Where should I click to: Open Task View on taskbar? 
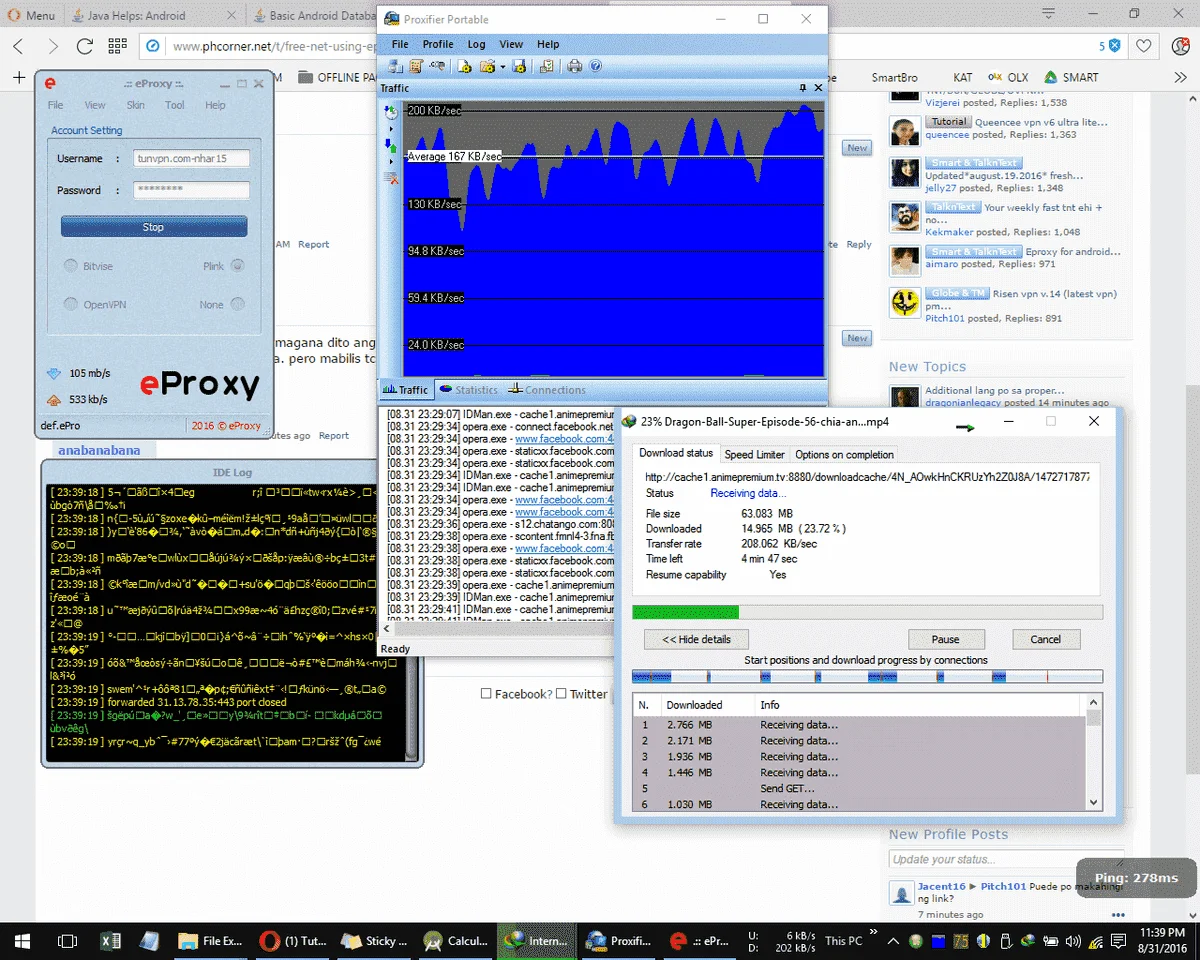pos(68,941)
